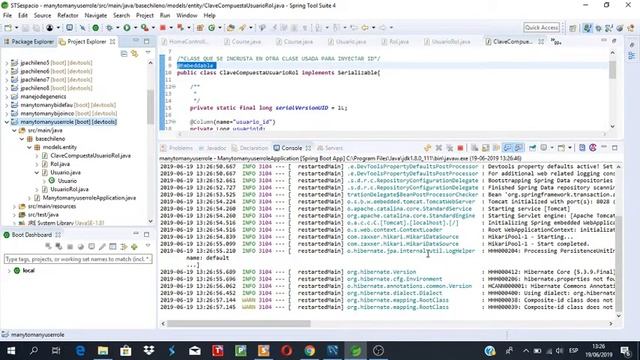Switch to the Javadoc tab
Viewport: 640px width, 360px height.
pos(212,148)
